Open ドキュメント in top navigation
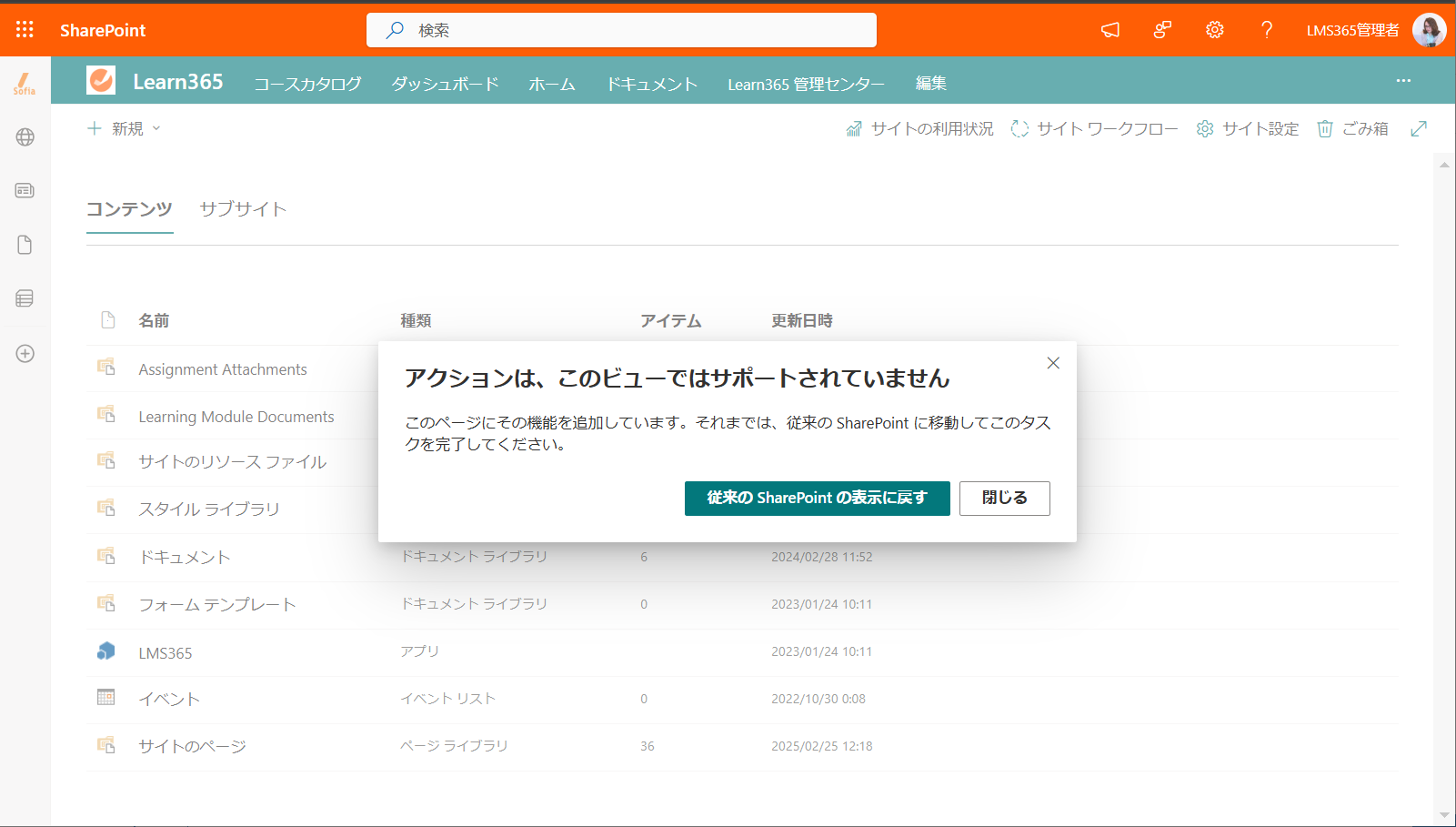 652,84
